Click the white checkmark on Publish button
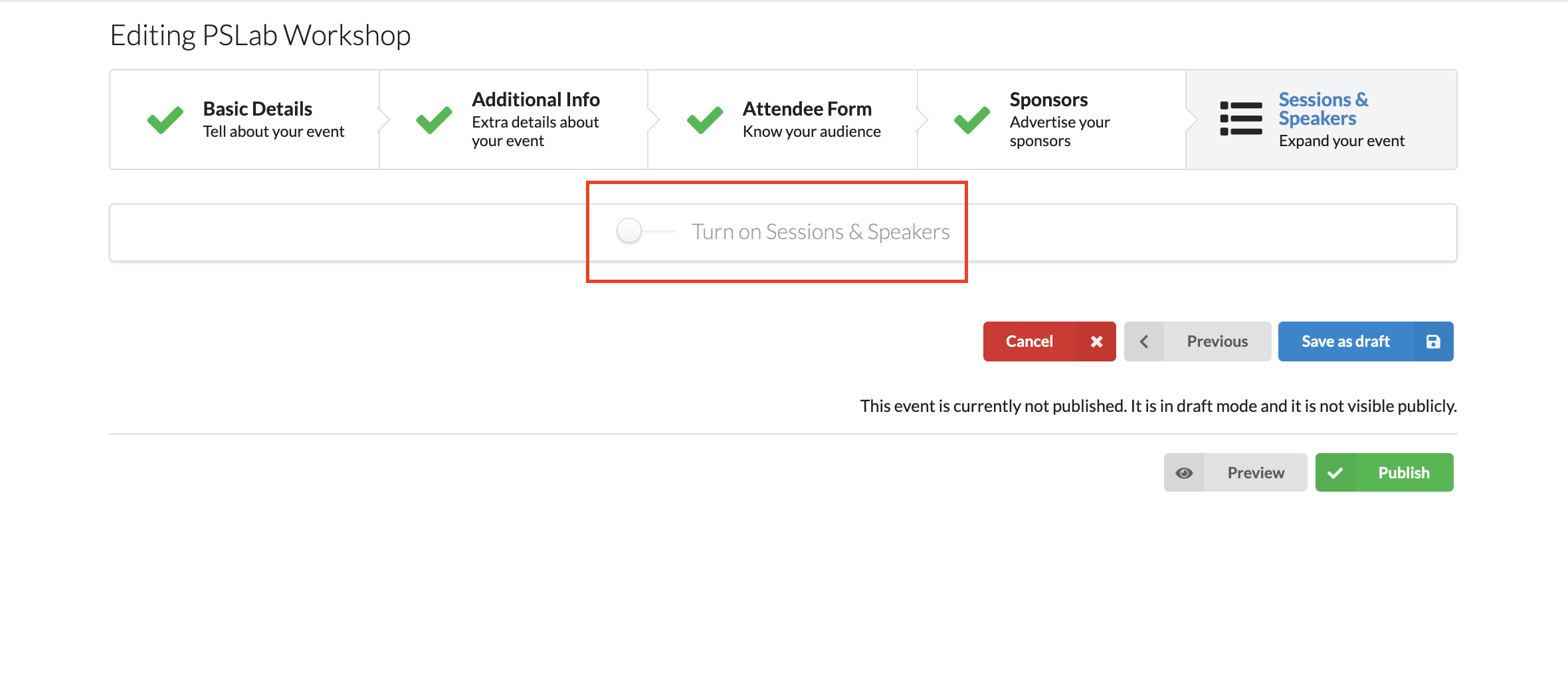The width and height of the screenshot is (1568, 675). [x=1335, y=473]
